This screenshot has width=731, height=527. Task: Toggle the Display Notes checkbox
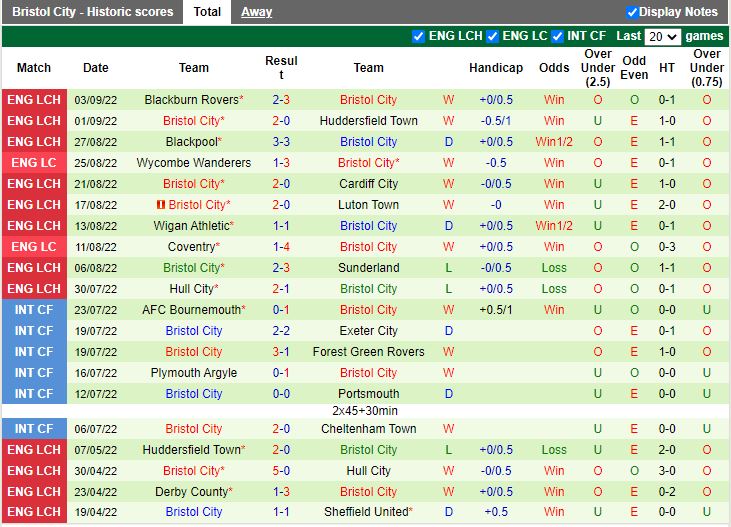[632, 12]
